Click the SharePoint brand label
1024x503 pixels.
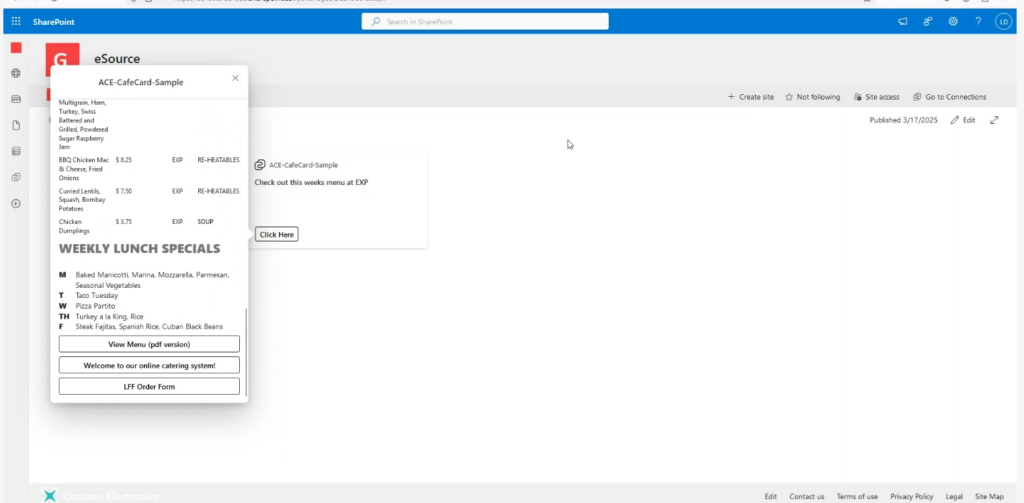[54, 22]
